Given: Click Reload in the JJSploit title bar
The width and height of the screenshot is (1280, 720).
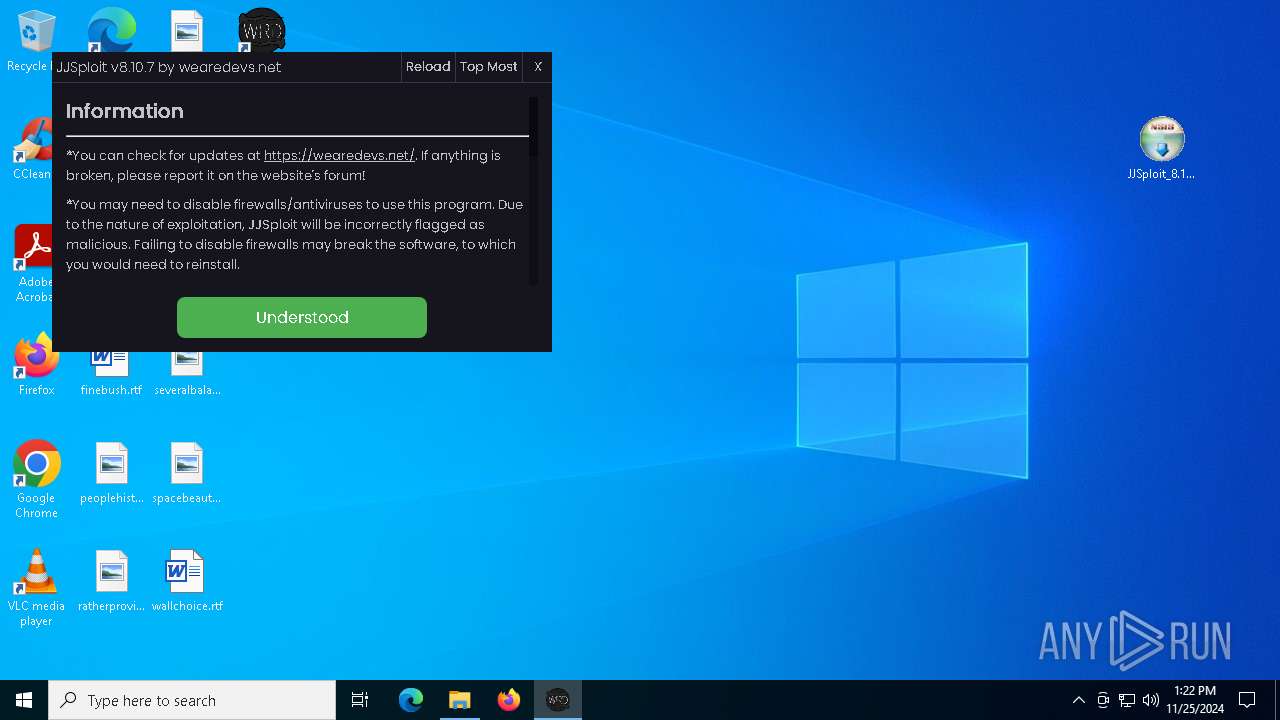Looking at the screenshot, I should pos(428,67).
